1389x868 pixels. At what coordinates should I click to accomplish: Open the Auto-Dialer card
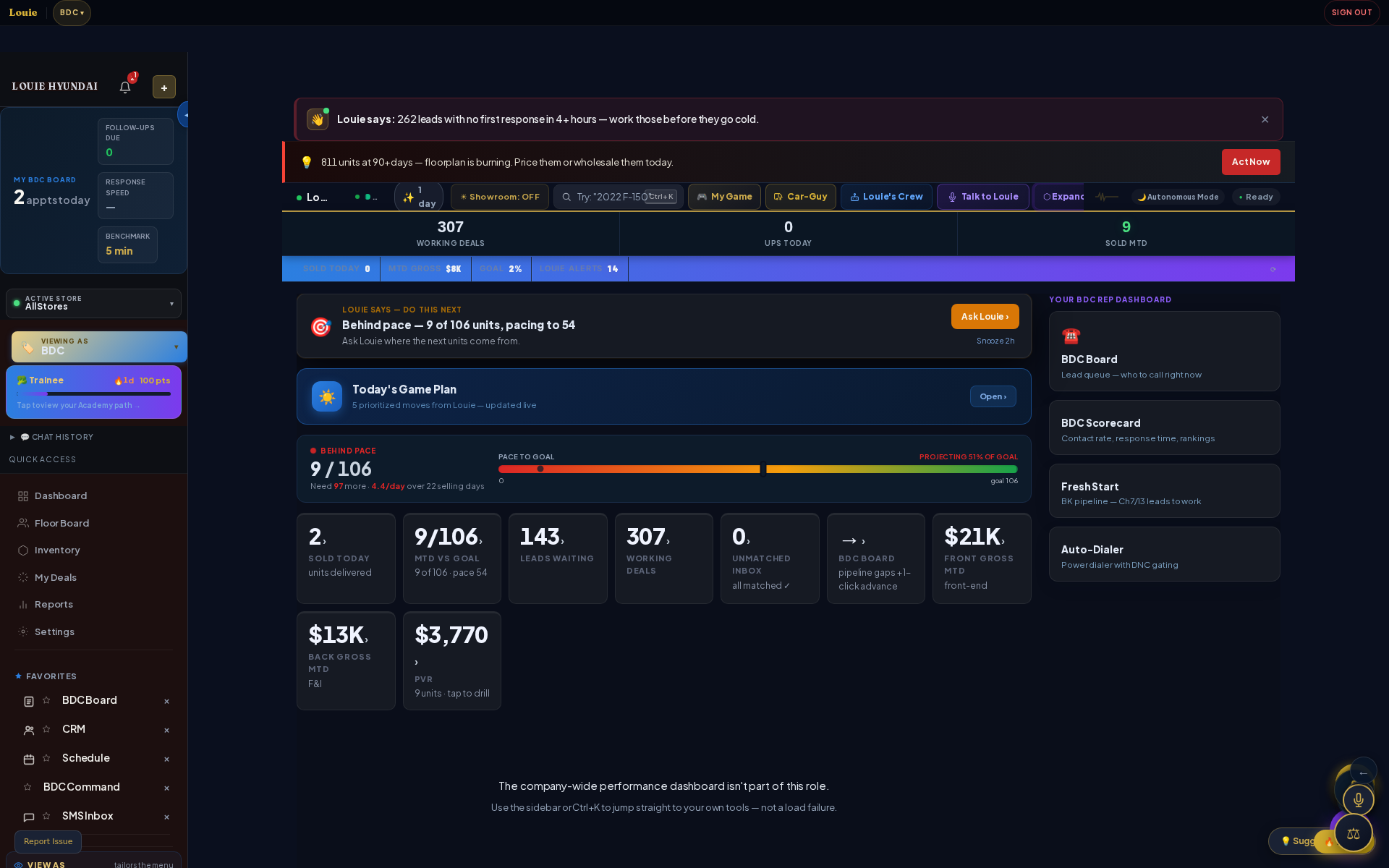[1164, 554]
